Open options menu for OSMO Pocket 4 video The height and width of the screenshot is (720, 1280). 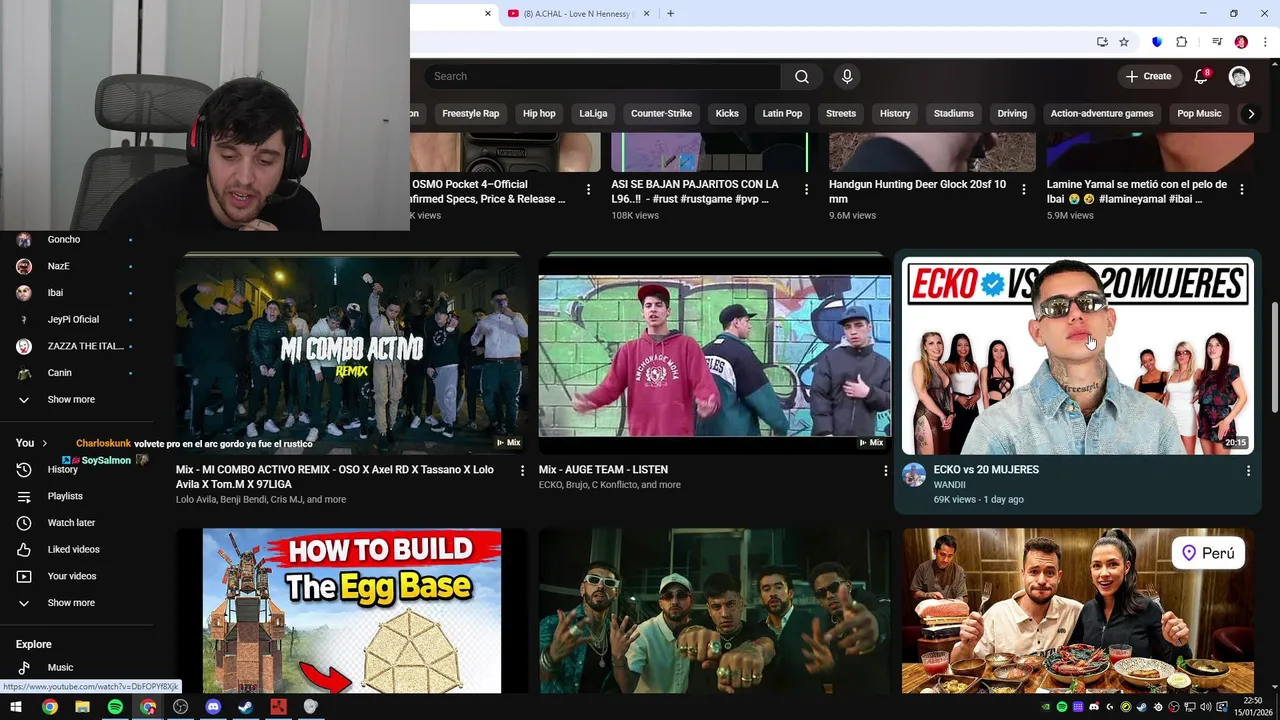[588, 189]
